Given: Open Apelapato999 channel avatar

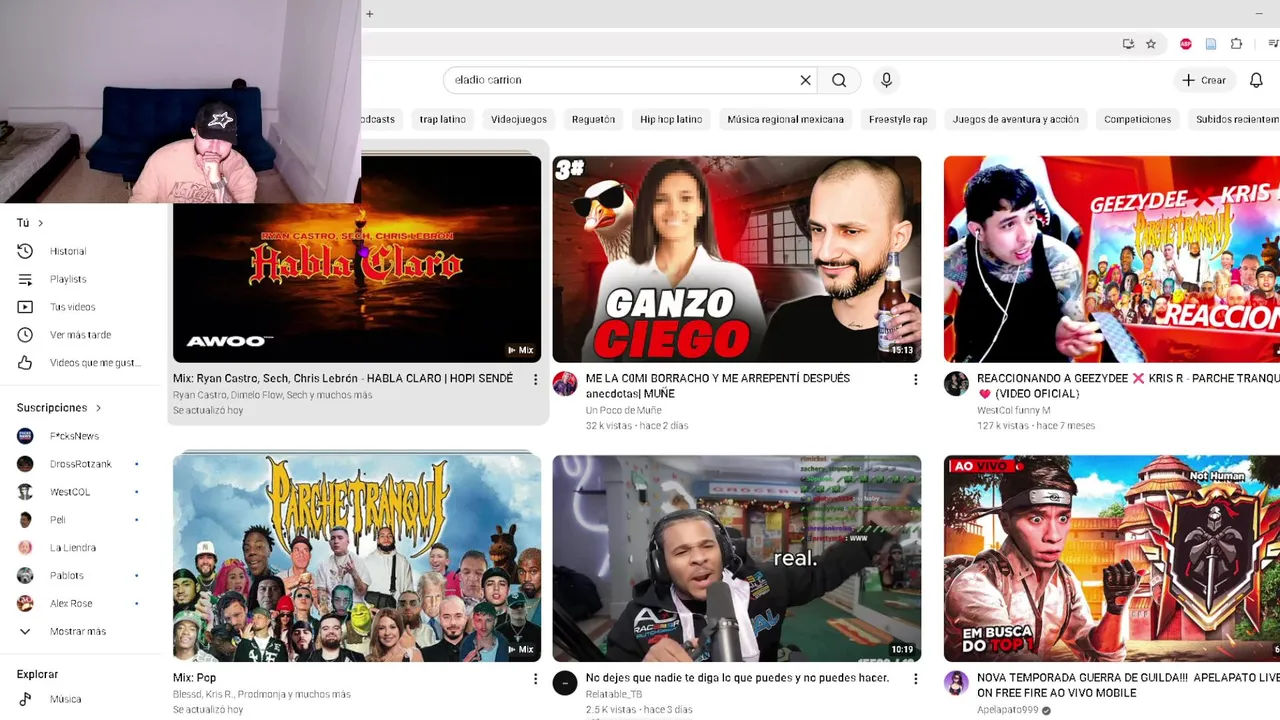Looking at the screenshot, I should [956, 683].
